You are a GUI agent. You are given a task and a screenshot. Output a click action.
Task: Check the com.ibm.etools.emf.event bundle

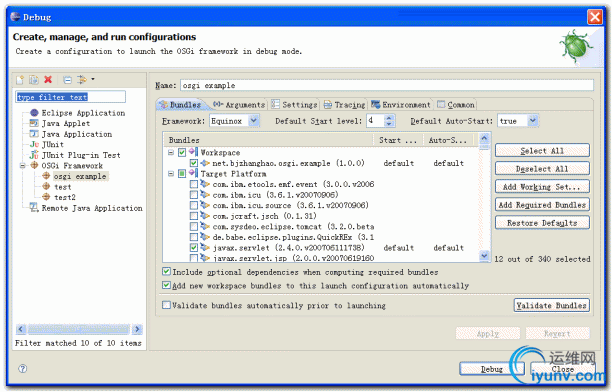point(194,184)
